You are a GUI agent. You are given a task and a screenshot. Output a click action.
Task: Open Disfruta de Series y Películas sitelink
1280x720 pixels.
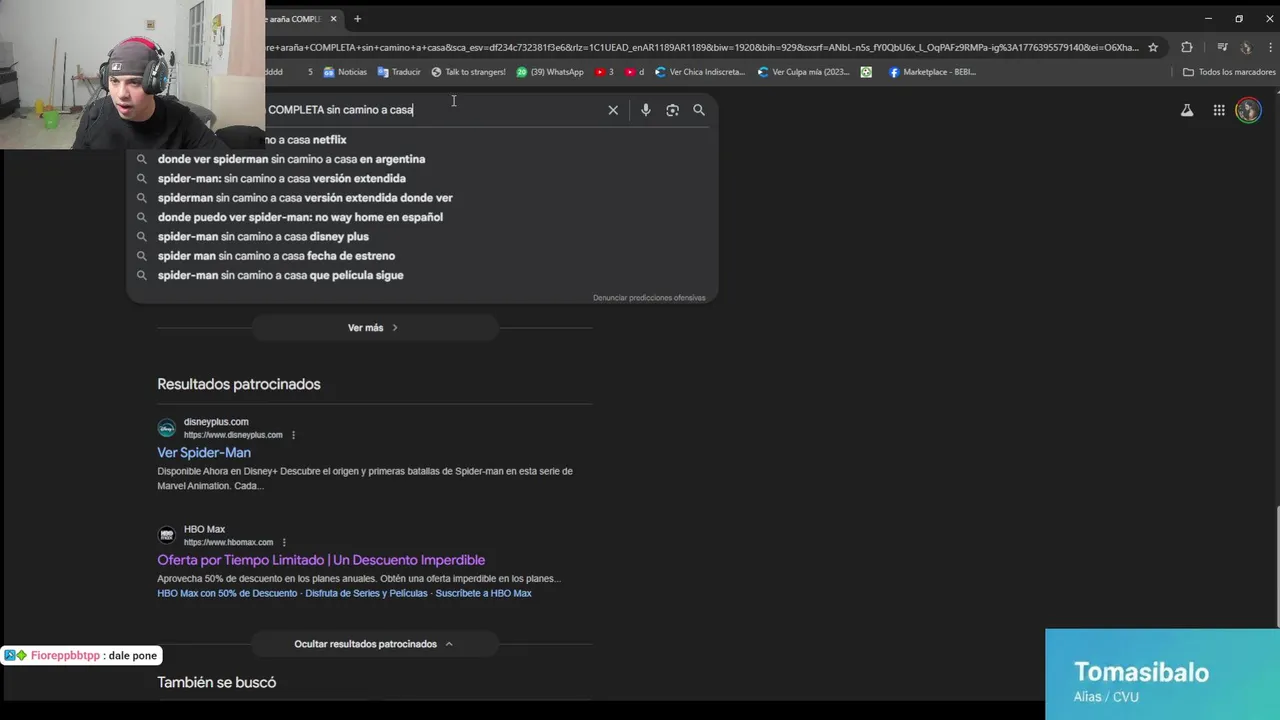click(366, 593)
